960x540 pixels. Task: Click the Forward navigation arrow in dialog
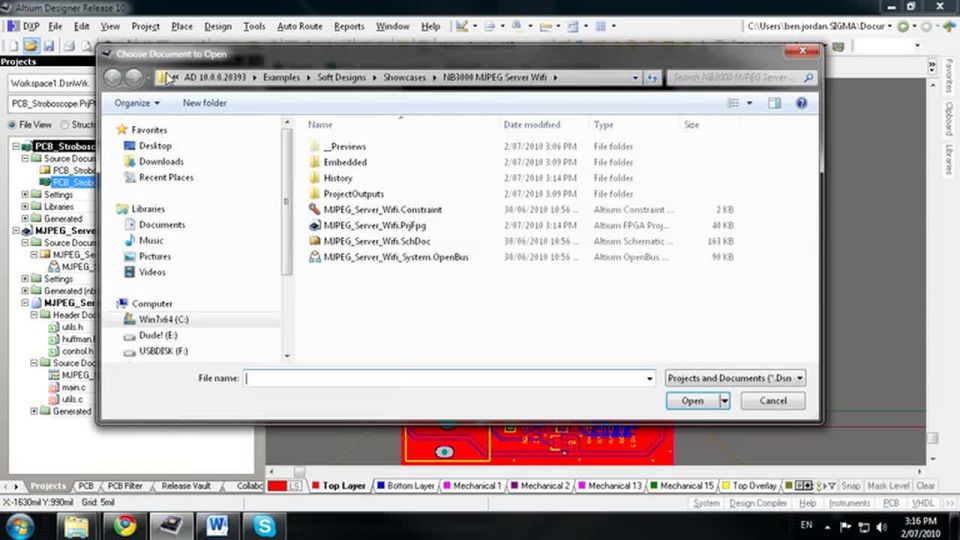[134, 78]
